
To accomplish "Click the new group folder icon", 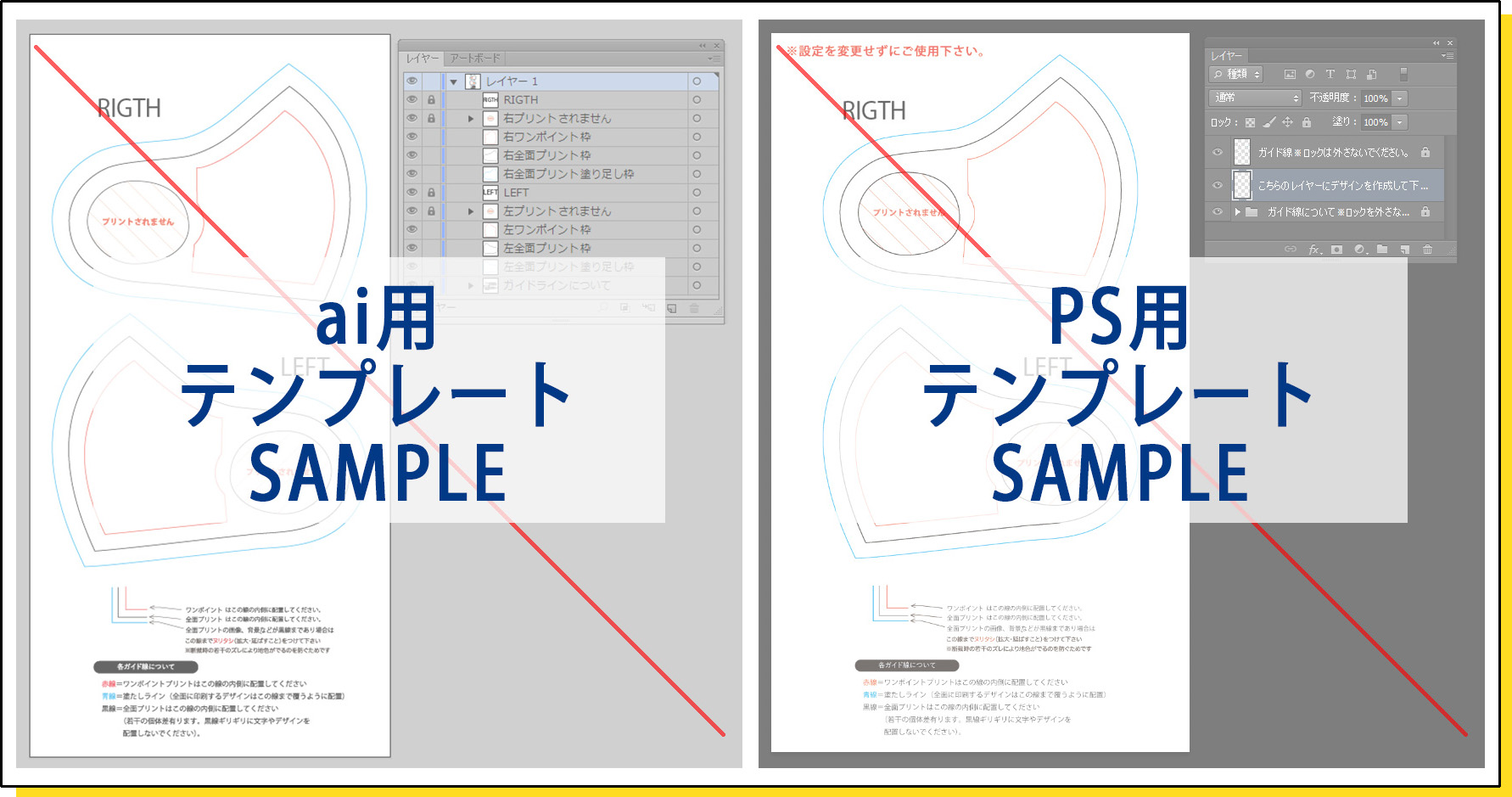I will pos(1382,250).
